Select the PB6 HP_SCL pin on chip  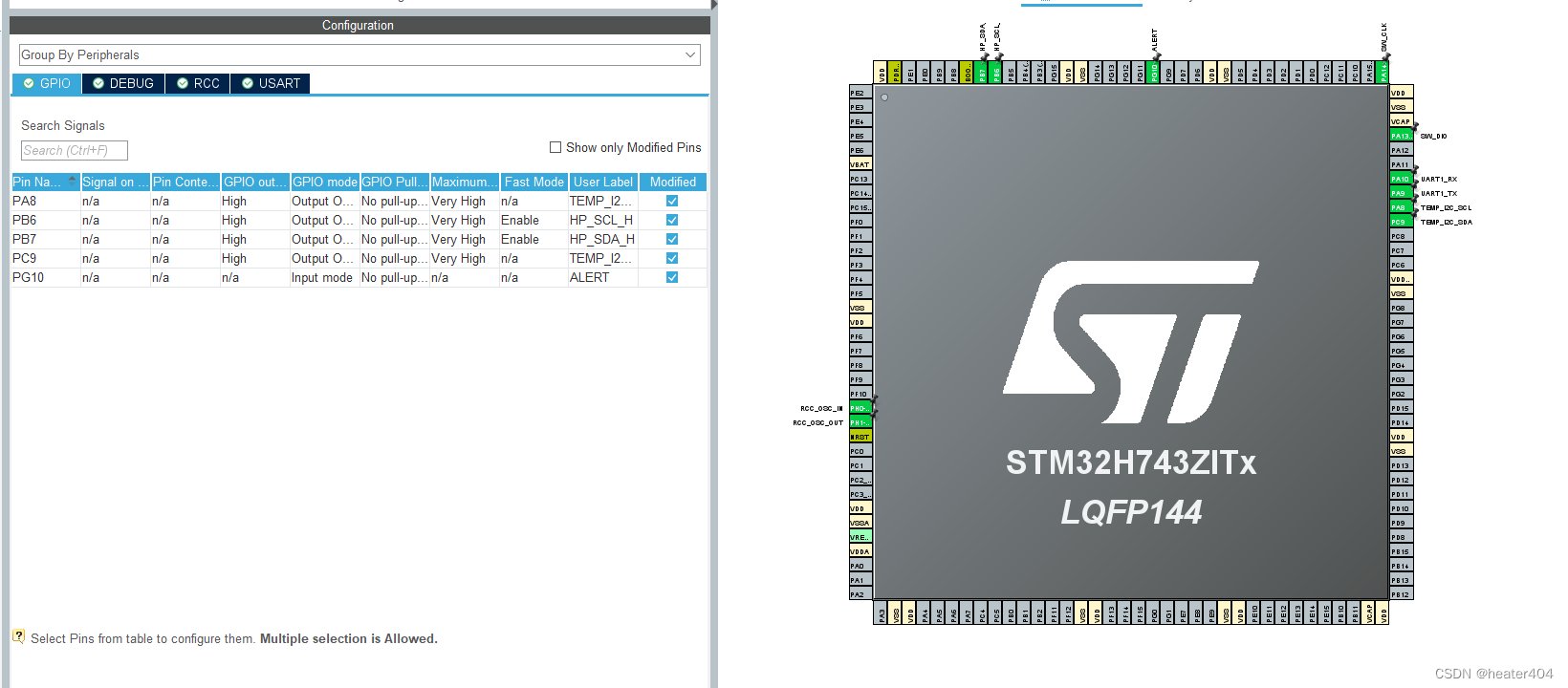click(x=995, y=72)
